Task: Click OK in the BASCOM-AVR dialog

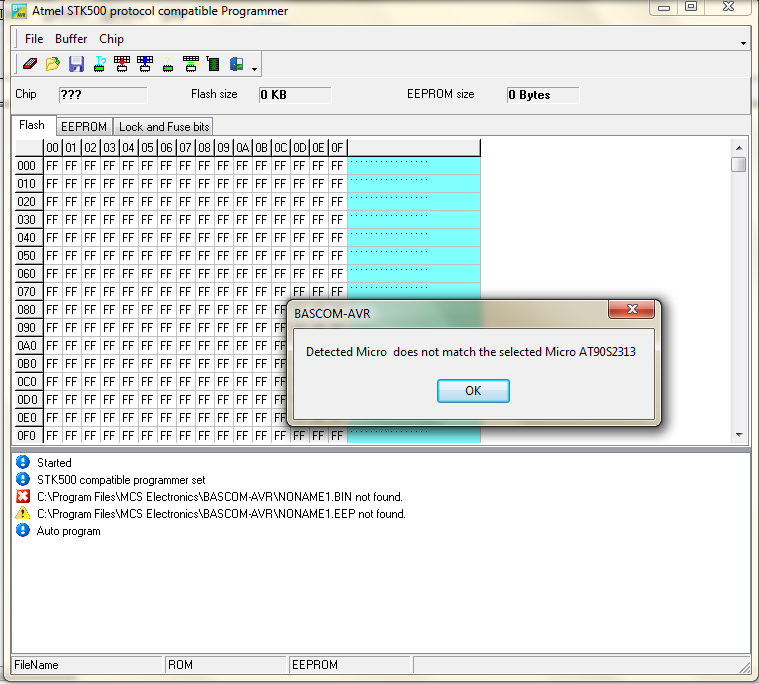Action: click(x=473, y=391)
